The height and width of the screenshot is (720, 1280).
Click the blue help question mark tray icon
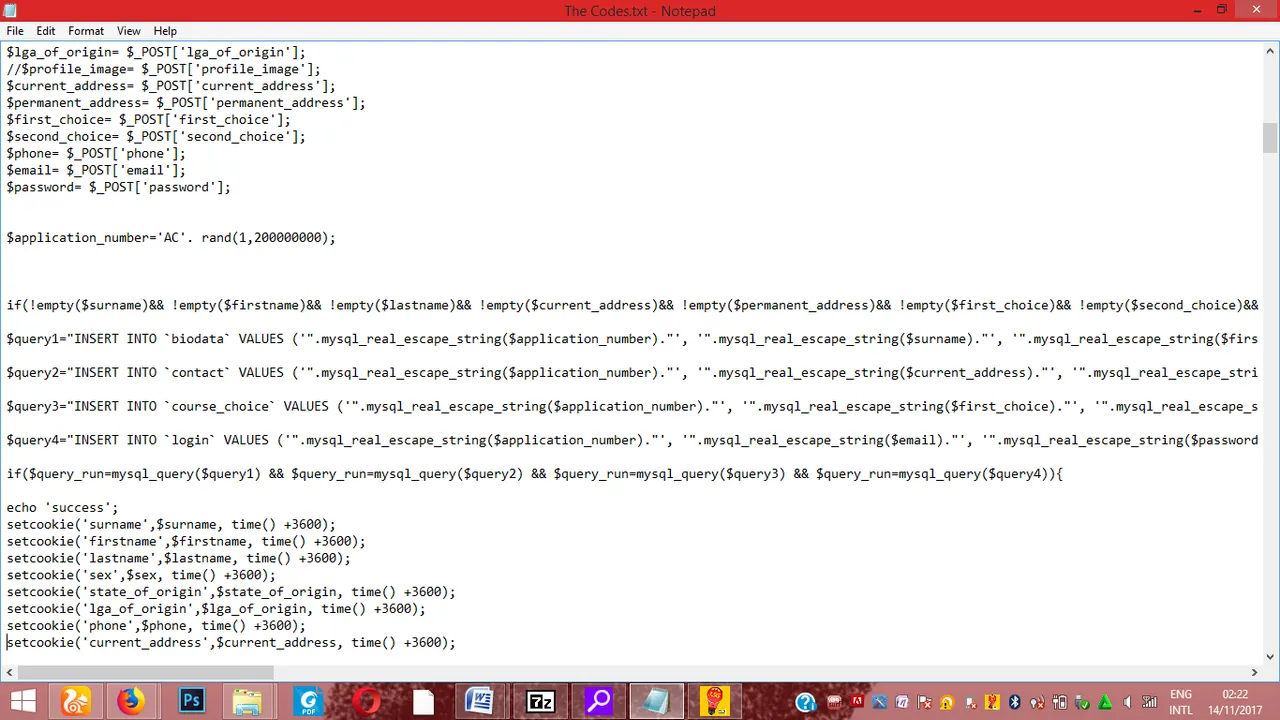tap(805, 702)
